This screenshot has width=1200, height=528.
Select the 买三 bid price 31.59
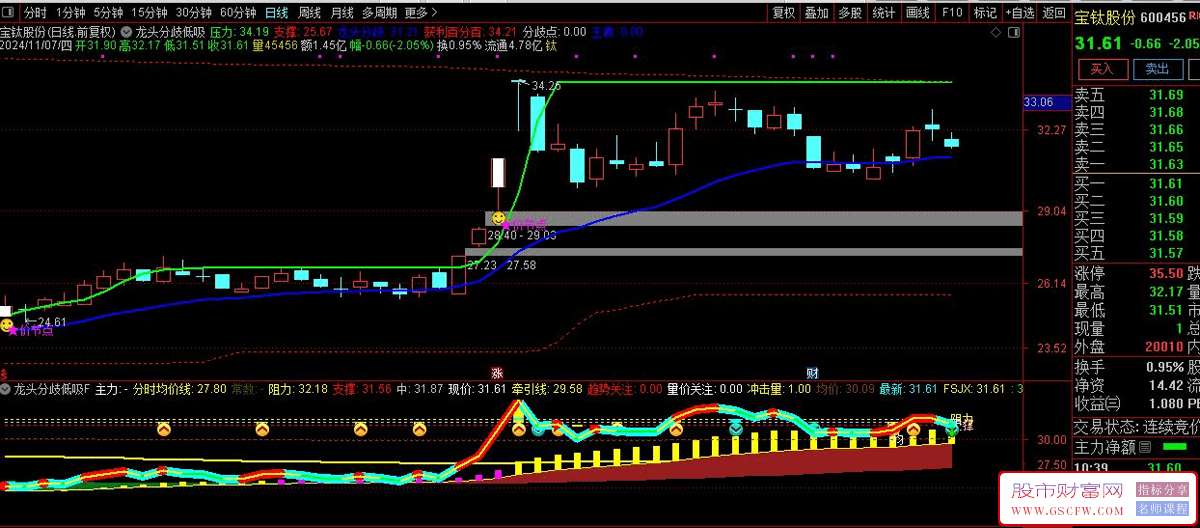click(x=1166, y=218)
